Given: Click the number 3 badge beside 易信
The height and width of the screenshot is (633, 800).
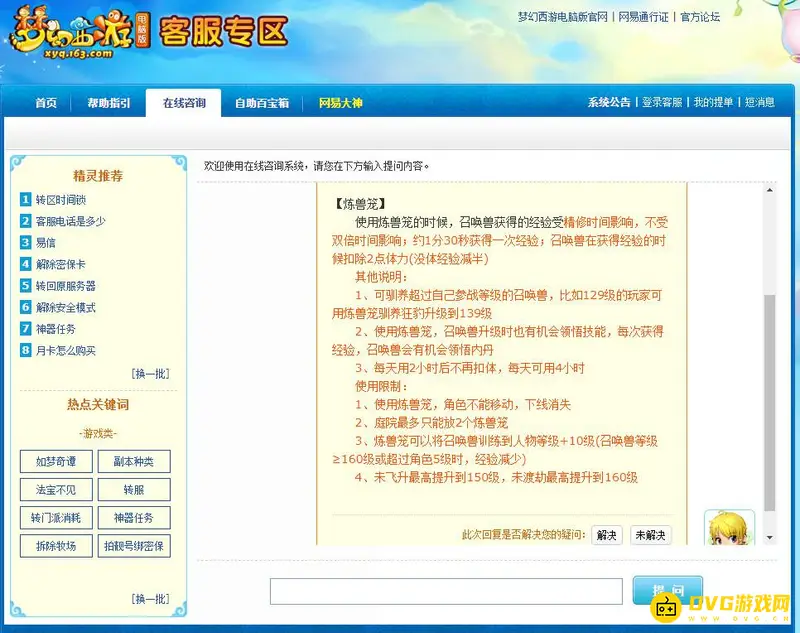Looking at the screenshot, I should click(x=26, y=242).
